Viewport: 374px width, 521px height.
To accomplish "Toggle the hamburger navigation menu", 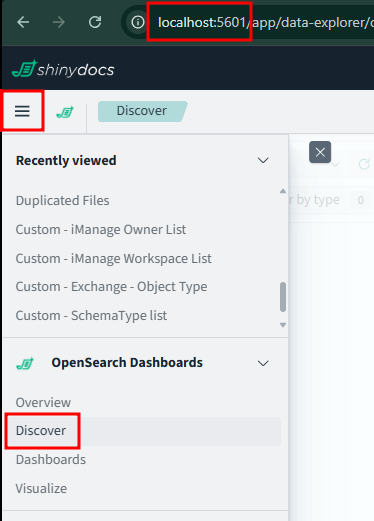I will [x=22, y=111].
